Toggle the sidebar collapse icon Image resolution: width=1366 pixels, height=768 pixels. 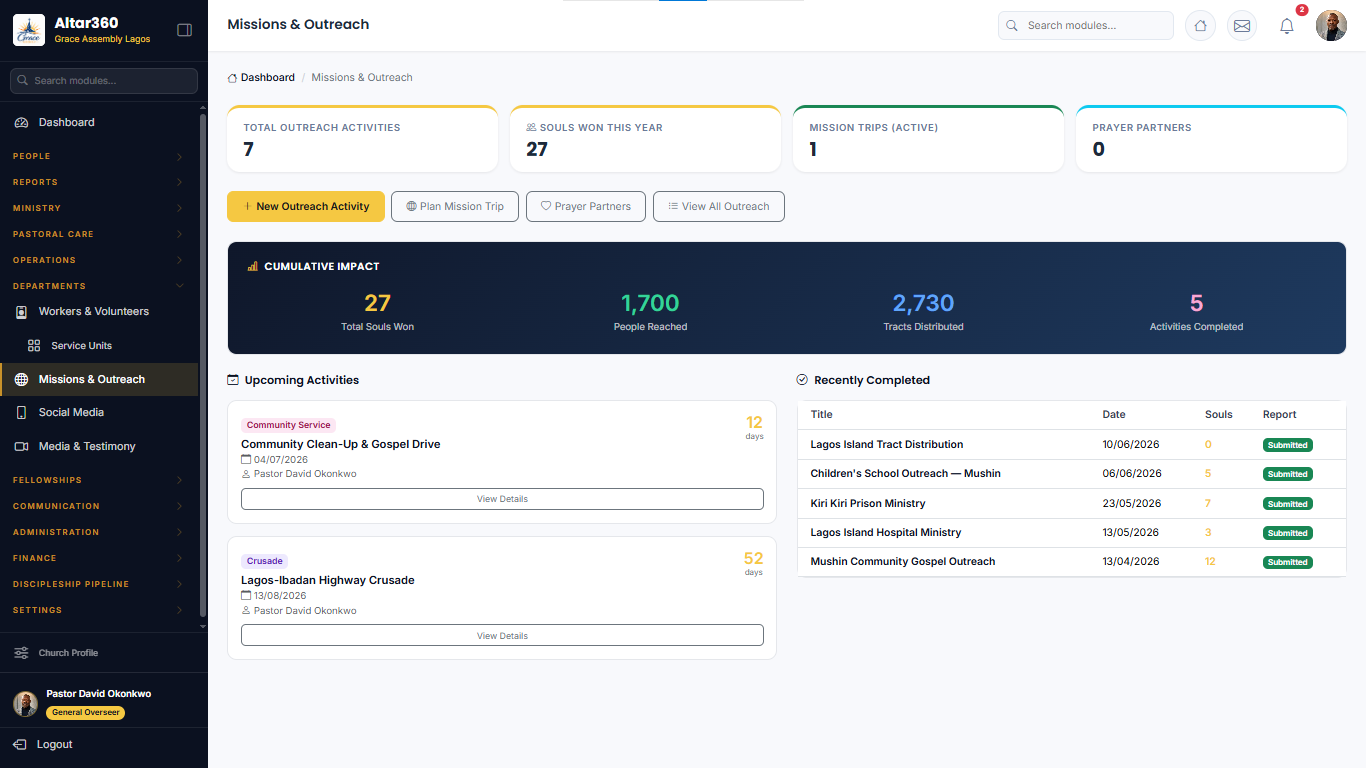pos(184,30)
